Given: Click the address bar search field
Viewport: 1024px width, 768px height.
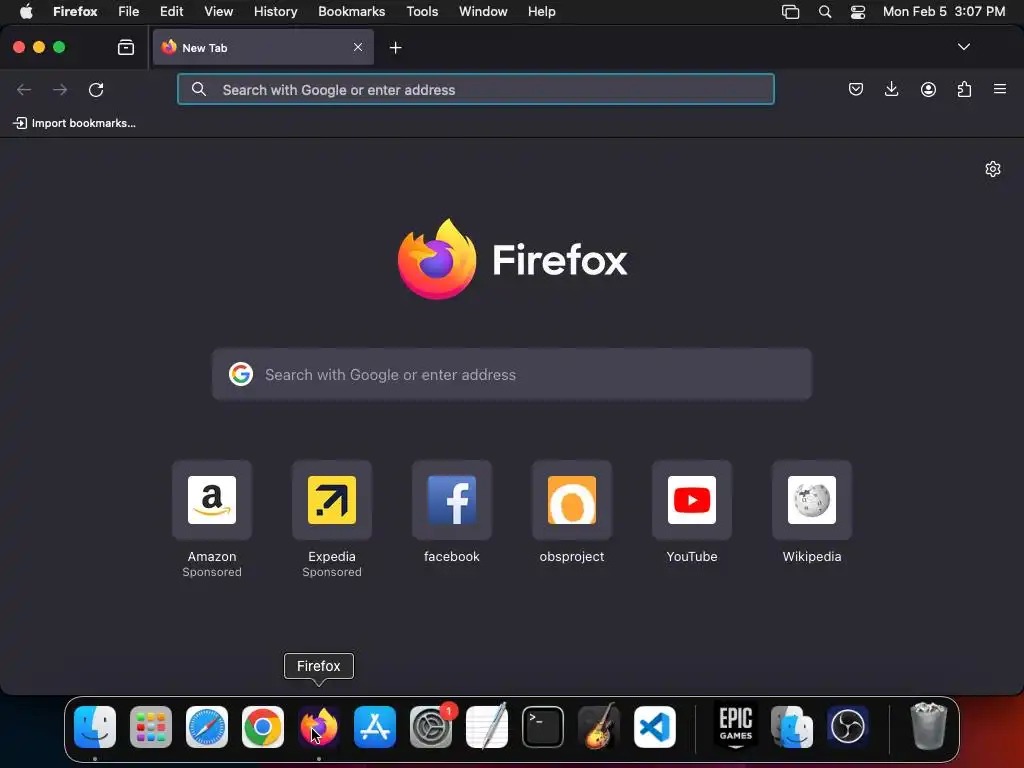Looking at the screenshot, I should tap(475, 89).
